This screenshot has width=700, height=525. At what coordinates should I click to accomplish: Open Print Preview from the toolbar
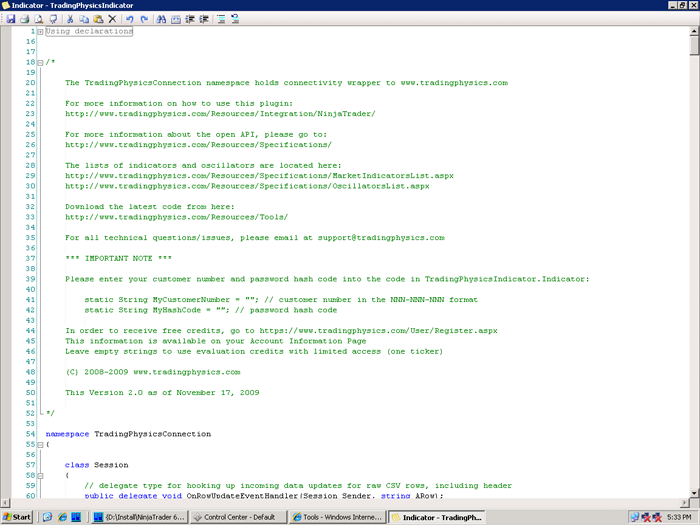pyautogui.click(x=38, y=19)
